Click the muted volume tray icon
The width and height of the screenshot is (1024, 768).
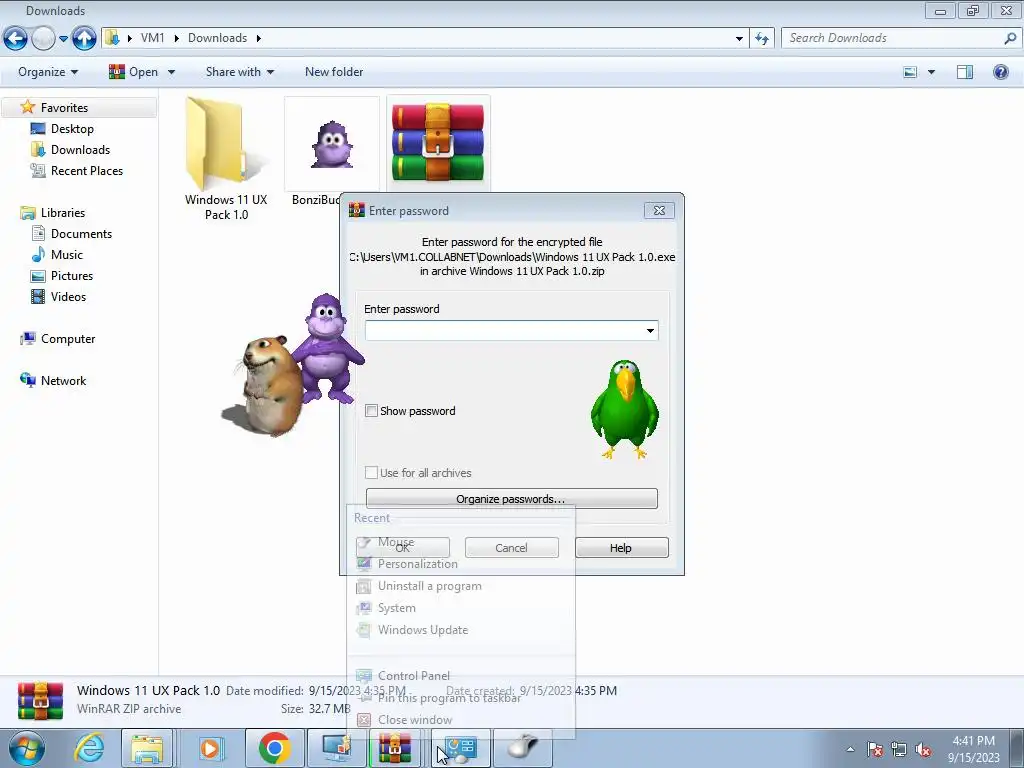923,749
